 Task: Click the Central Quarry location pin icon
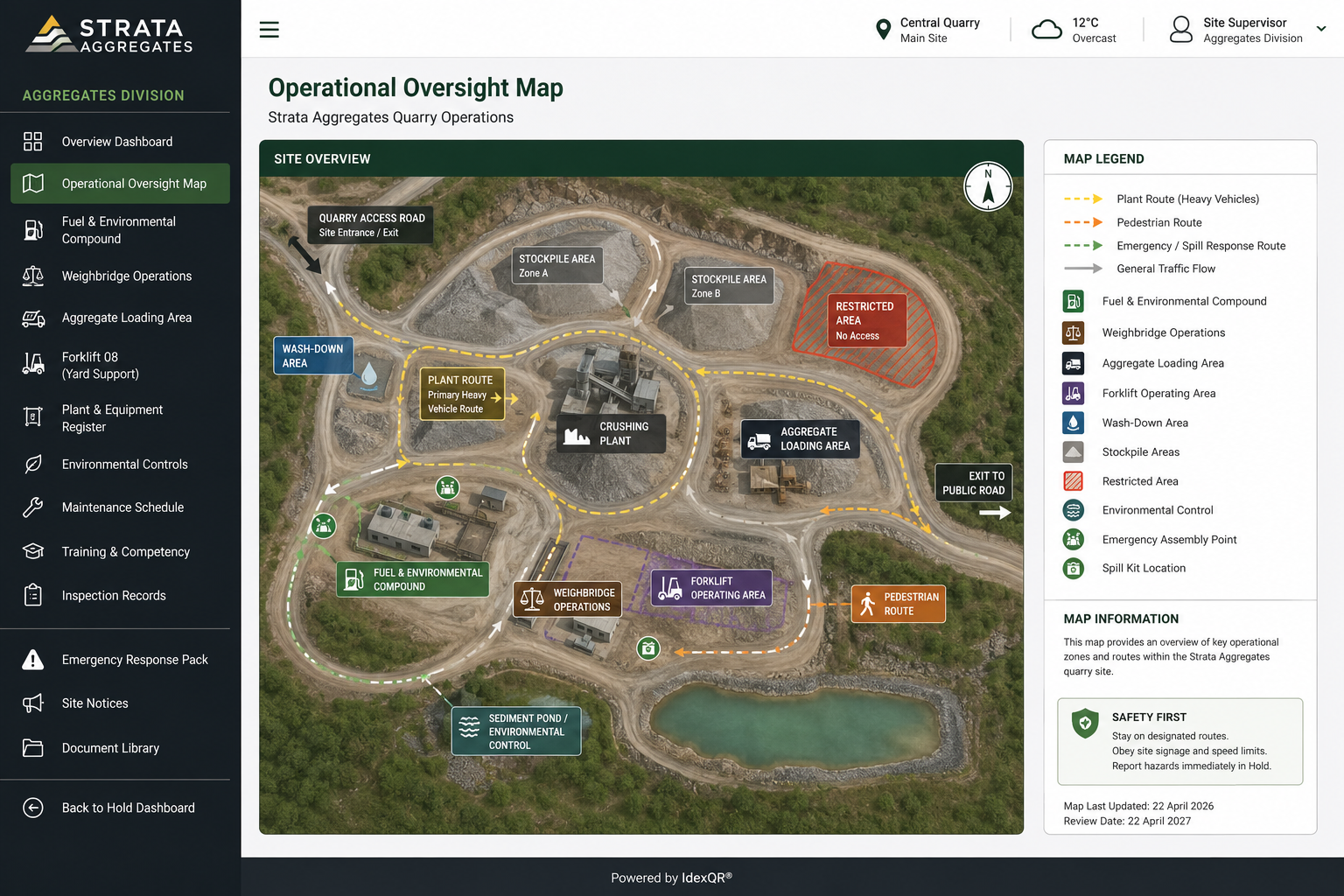coord(883,30)
